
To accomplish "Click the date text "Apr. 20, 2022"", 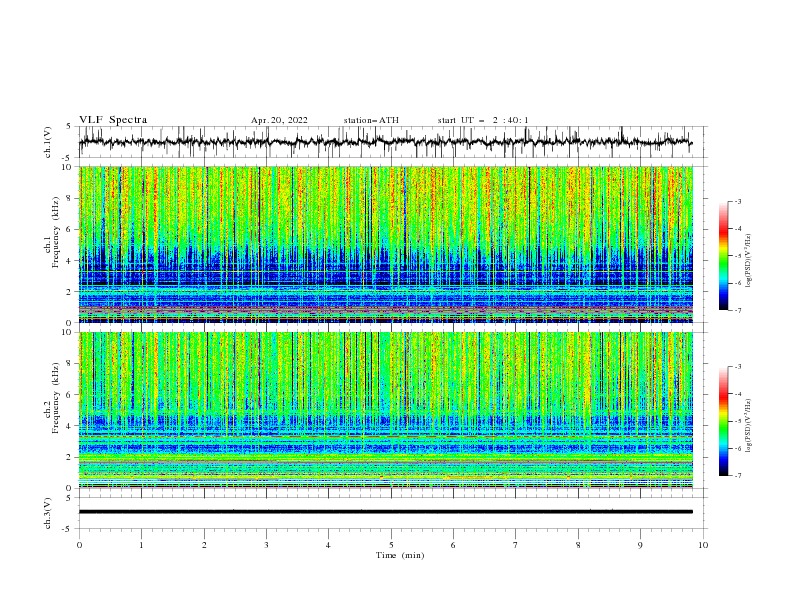I will [279, 120].
